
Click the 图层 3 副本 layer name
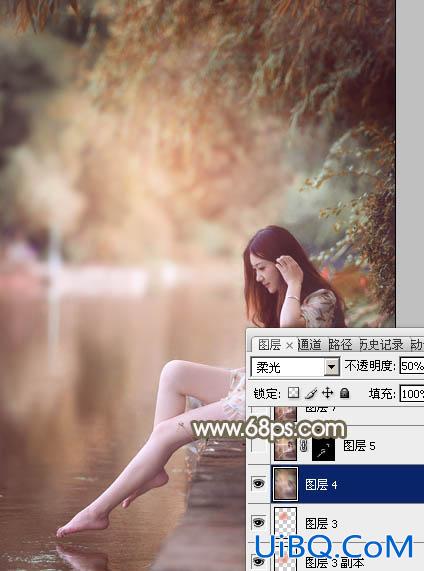pos(334,562)
